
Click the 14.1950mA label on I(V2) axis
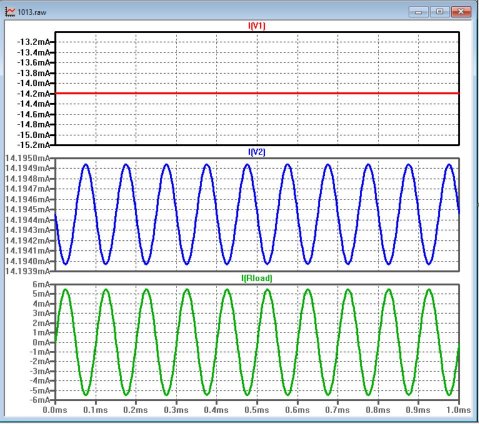(27, 158)
